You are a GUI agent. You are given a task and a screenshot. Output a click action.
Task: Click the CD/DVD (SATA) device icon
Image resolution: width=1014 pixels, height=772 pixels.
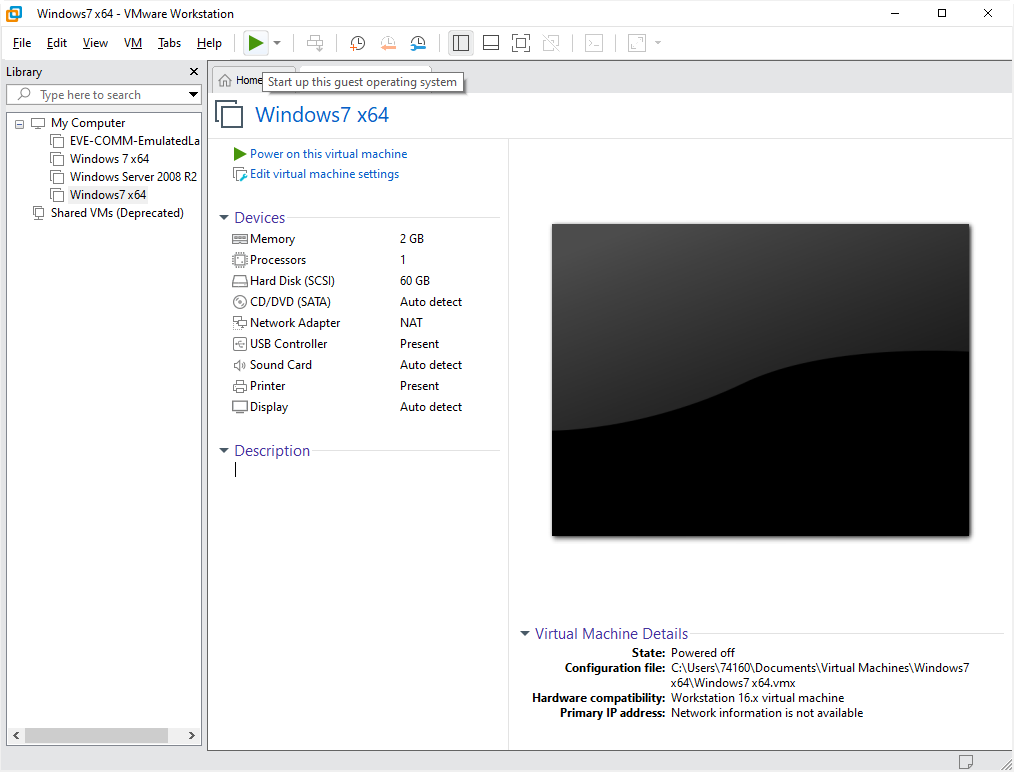pyautogui.click(x=240, y=302)
